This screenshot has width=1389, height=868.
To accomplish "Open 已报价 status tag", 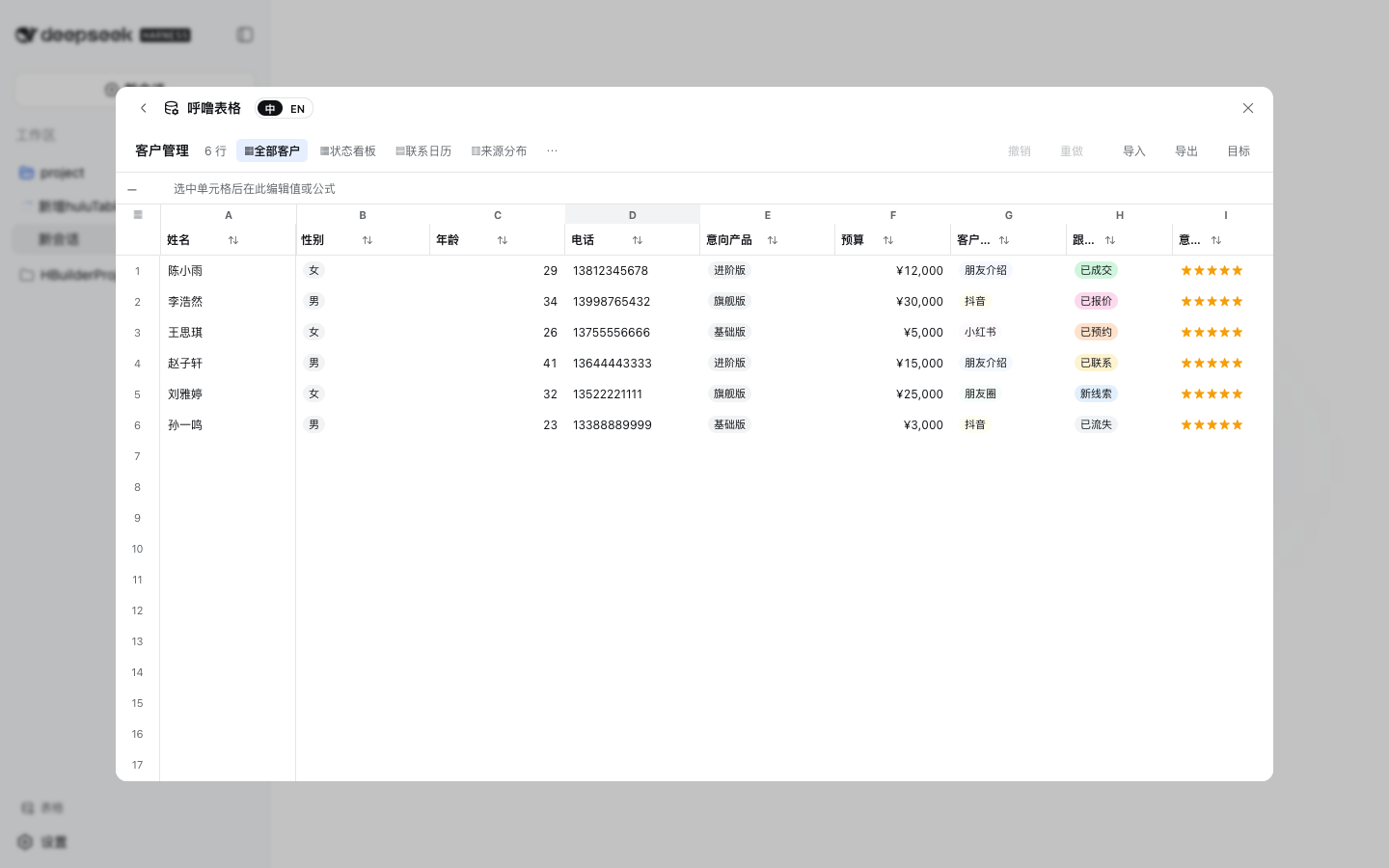I will [x=1096, y=302].
